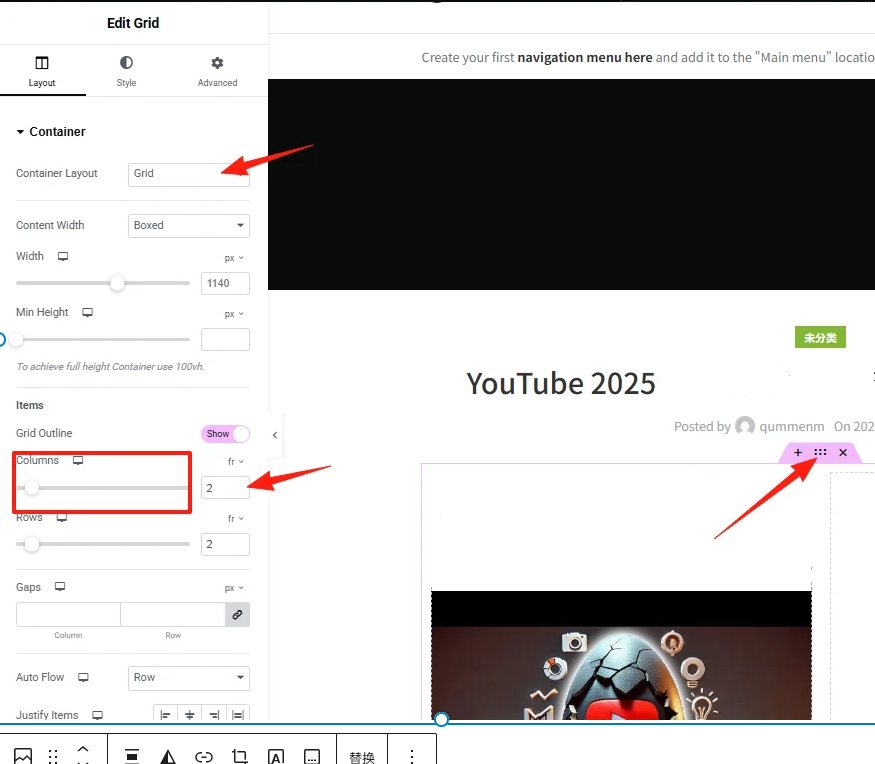Switch to the Layout tab
This screenshot has width=875, height=764.
coord(42,63)
